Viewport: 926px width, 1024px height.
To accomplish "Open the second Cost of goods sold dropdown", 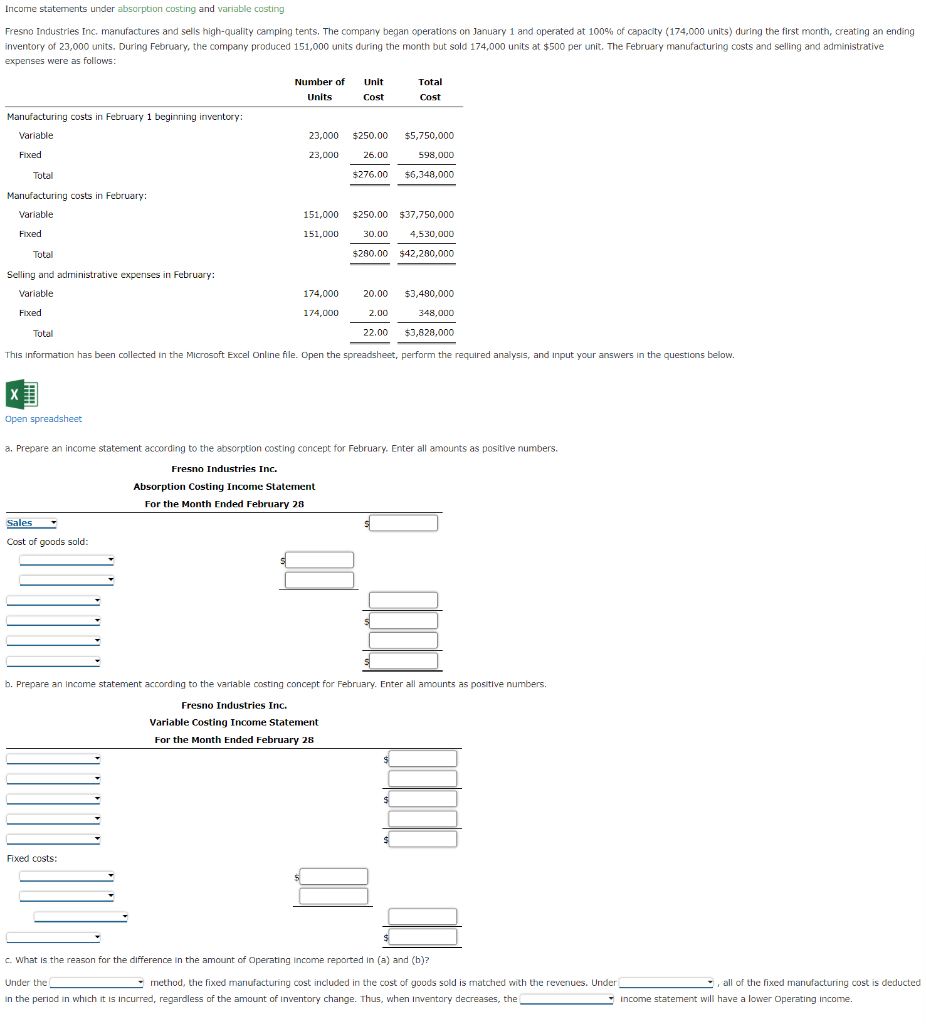I will tap(65, 578).
